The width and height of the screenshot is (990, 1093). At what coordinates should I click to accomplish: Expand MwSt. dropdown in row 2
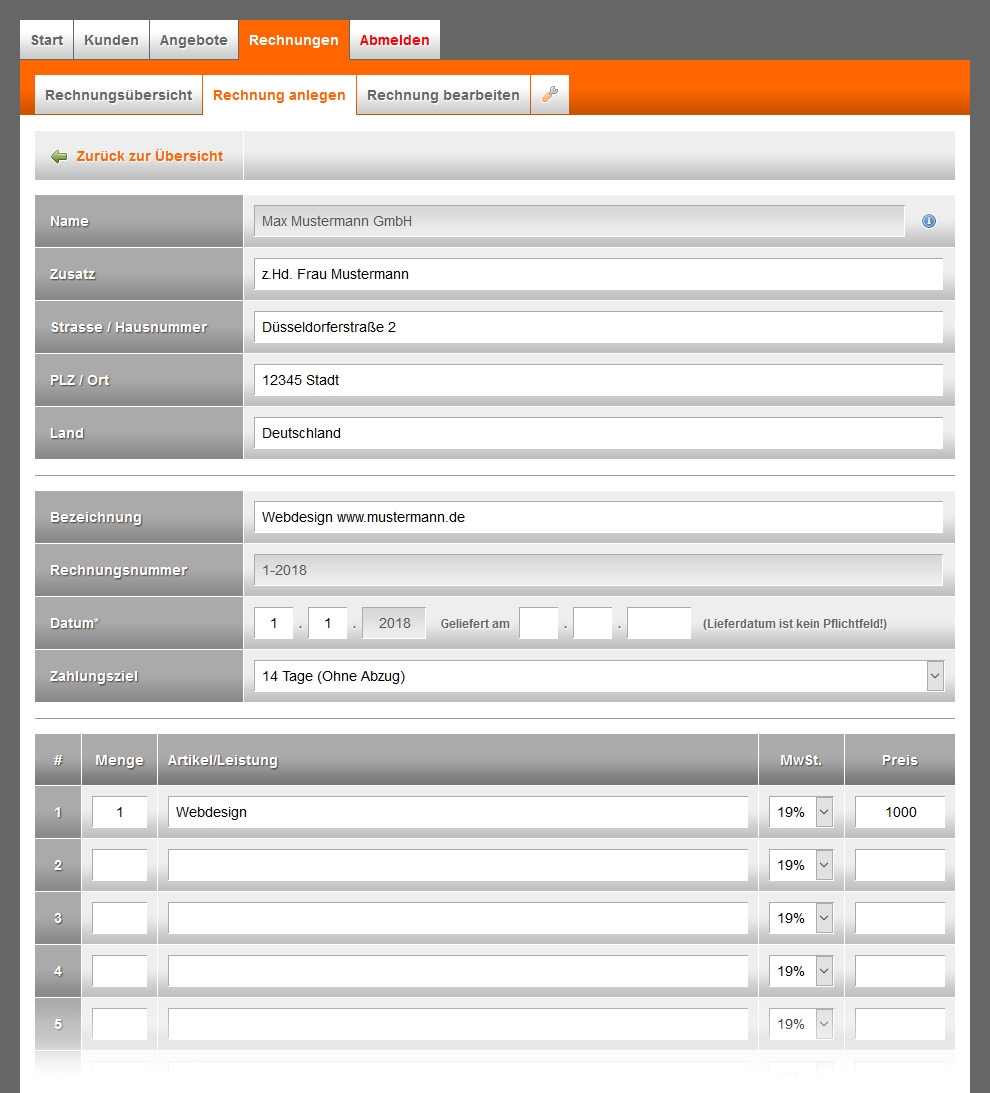click(x=801, y=865)
